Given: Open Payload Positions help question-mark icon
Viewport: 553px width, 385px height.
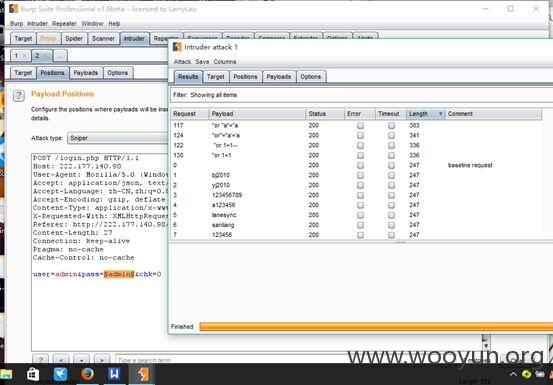Looking at the screenshot, I should pyautogui.click(x=19, y=96).
